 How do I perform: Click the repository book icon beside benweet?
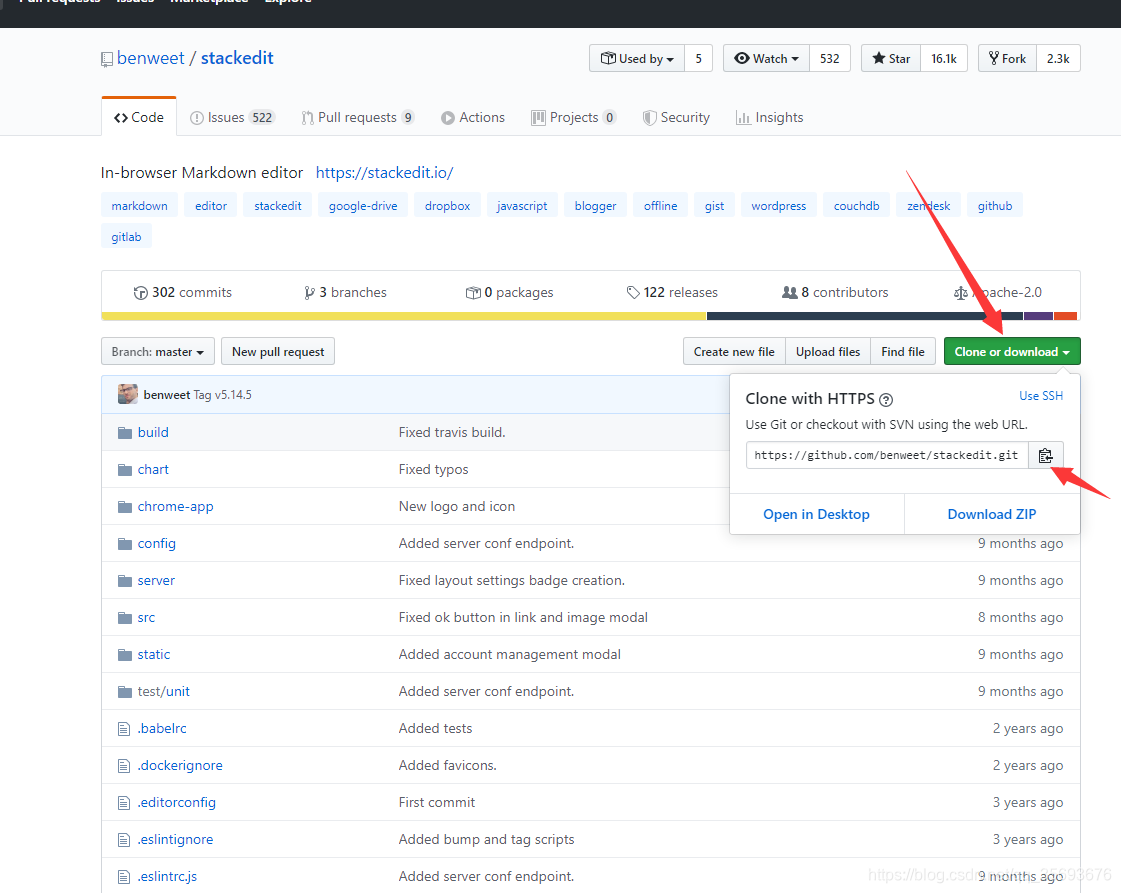pos(107,59)
